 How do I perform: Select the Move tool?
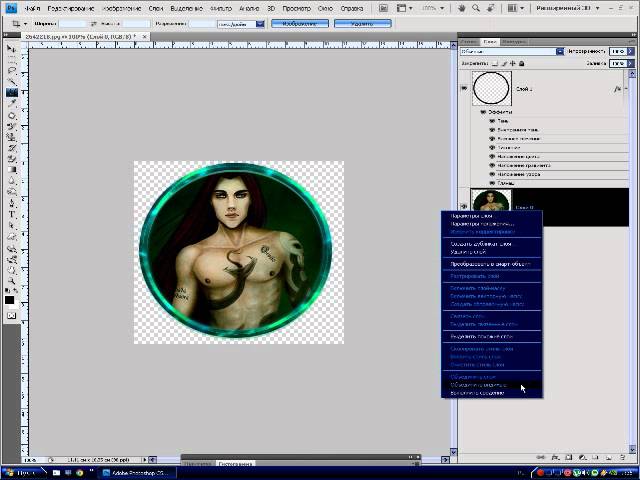(x=11, y=49)
